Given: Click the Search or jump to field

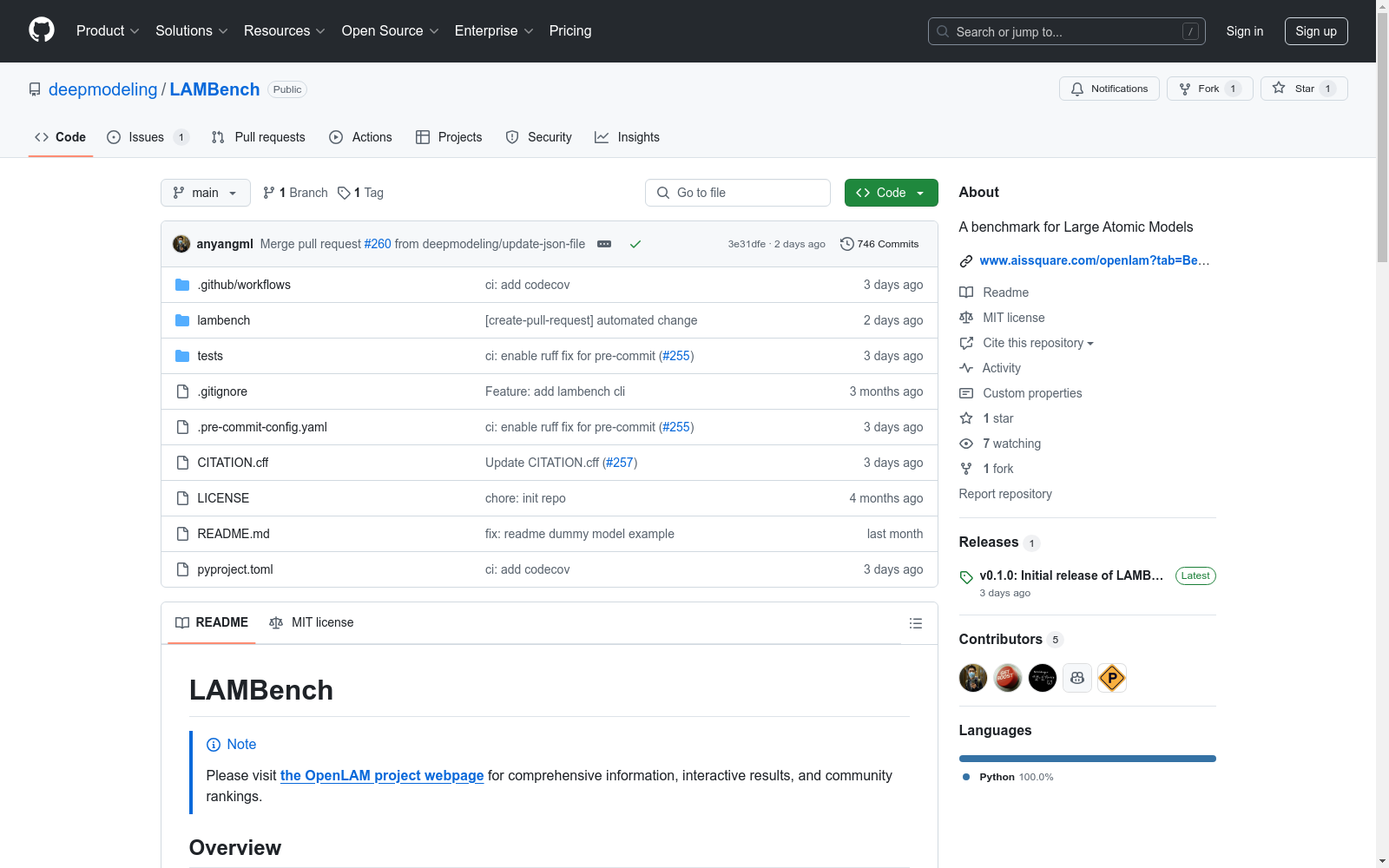Looking at the screenshot, I should pos(1067,31).
